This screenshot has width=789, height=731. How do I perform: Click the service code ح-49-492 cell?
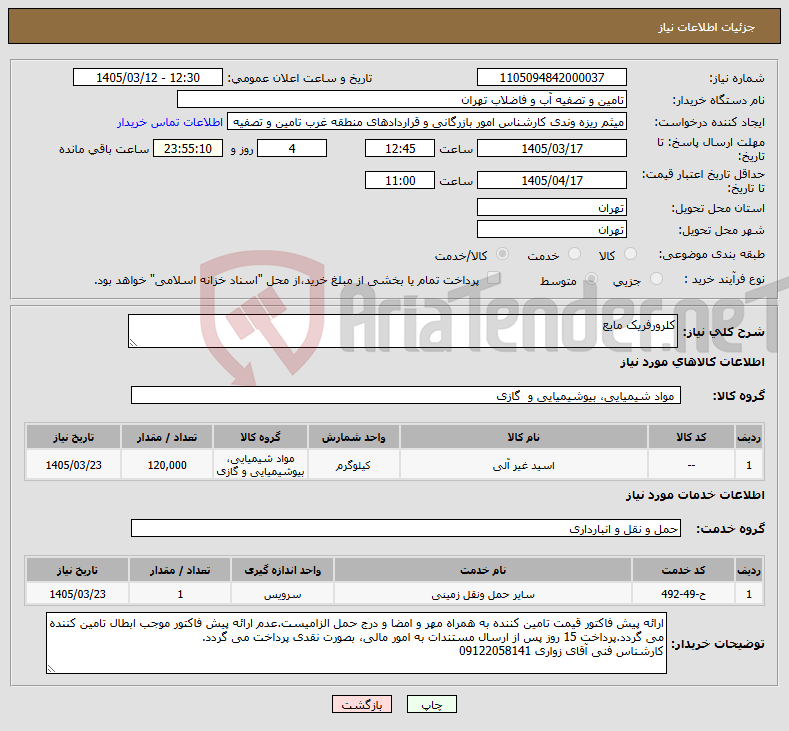683,594
